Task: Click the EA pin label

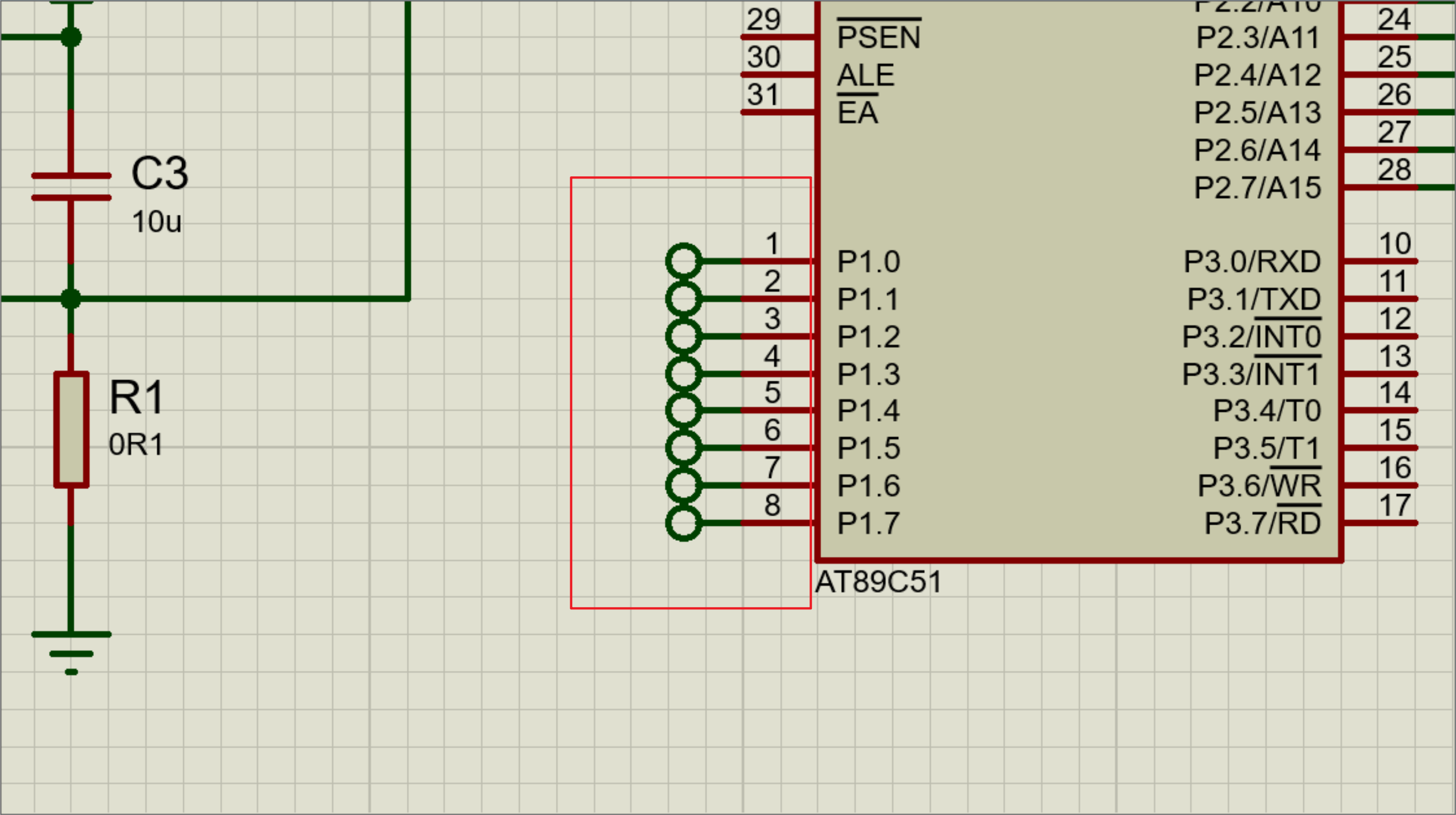Action: point(857,112)
